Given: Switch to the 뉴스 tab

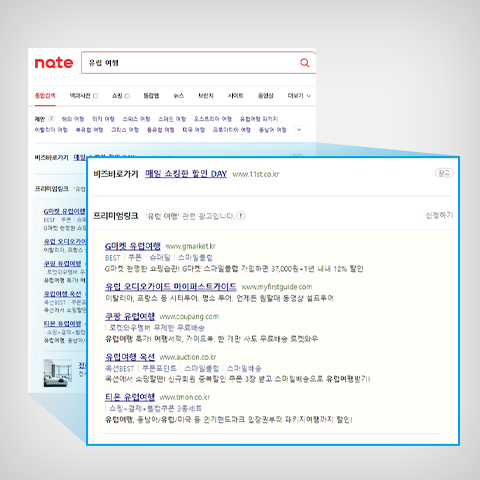Looking at the screenshot, I should 179,96.
